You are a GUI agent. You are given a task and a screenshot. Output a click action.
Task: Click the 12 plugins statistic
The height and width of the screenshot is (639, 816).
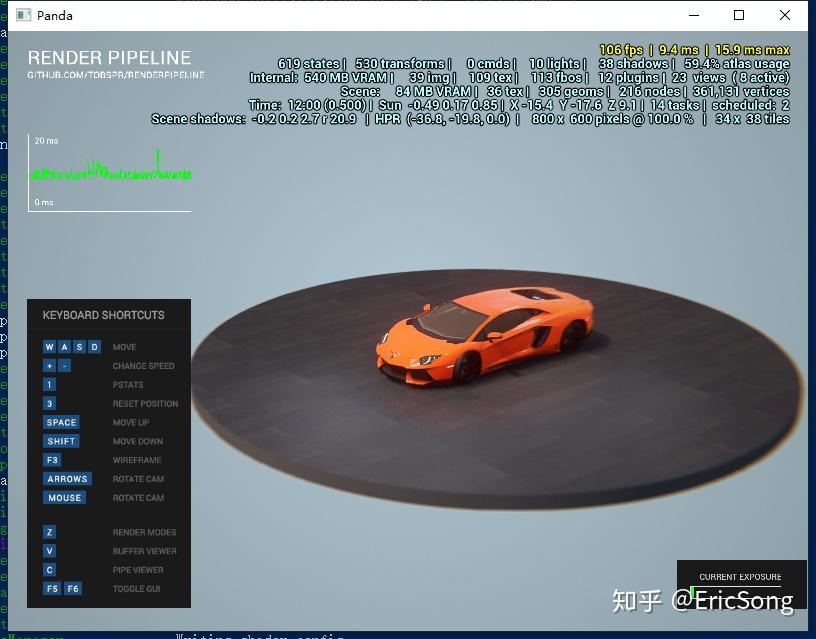(x=629, y=78)
